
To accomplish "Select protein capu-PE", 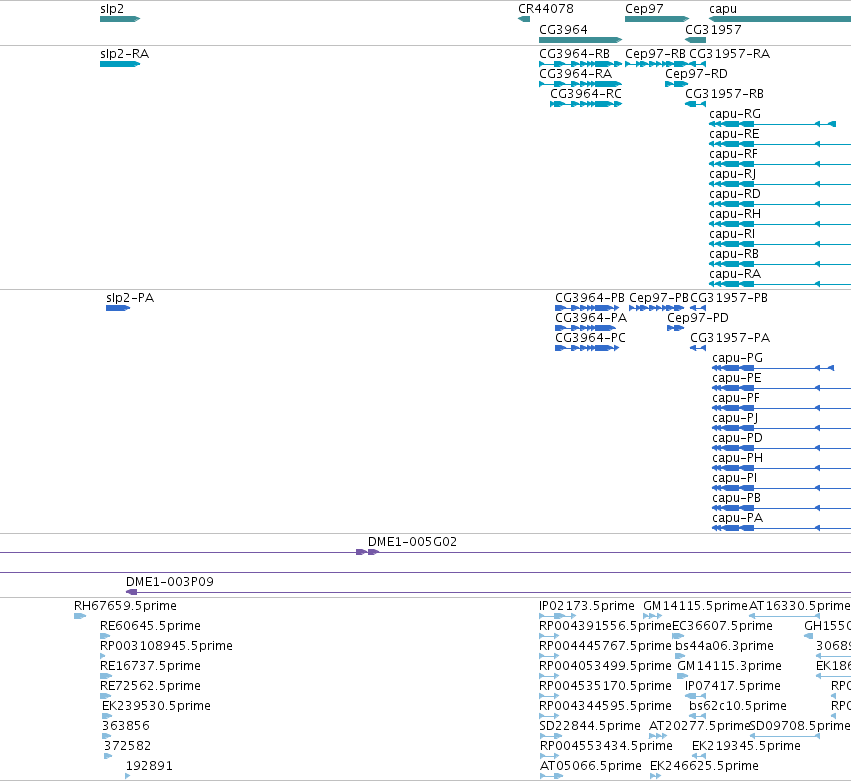I will (x=782, y=389).
